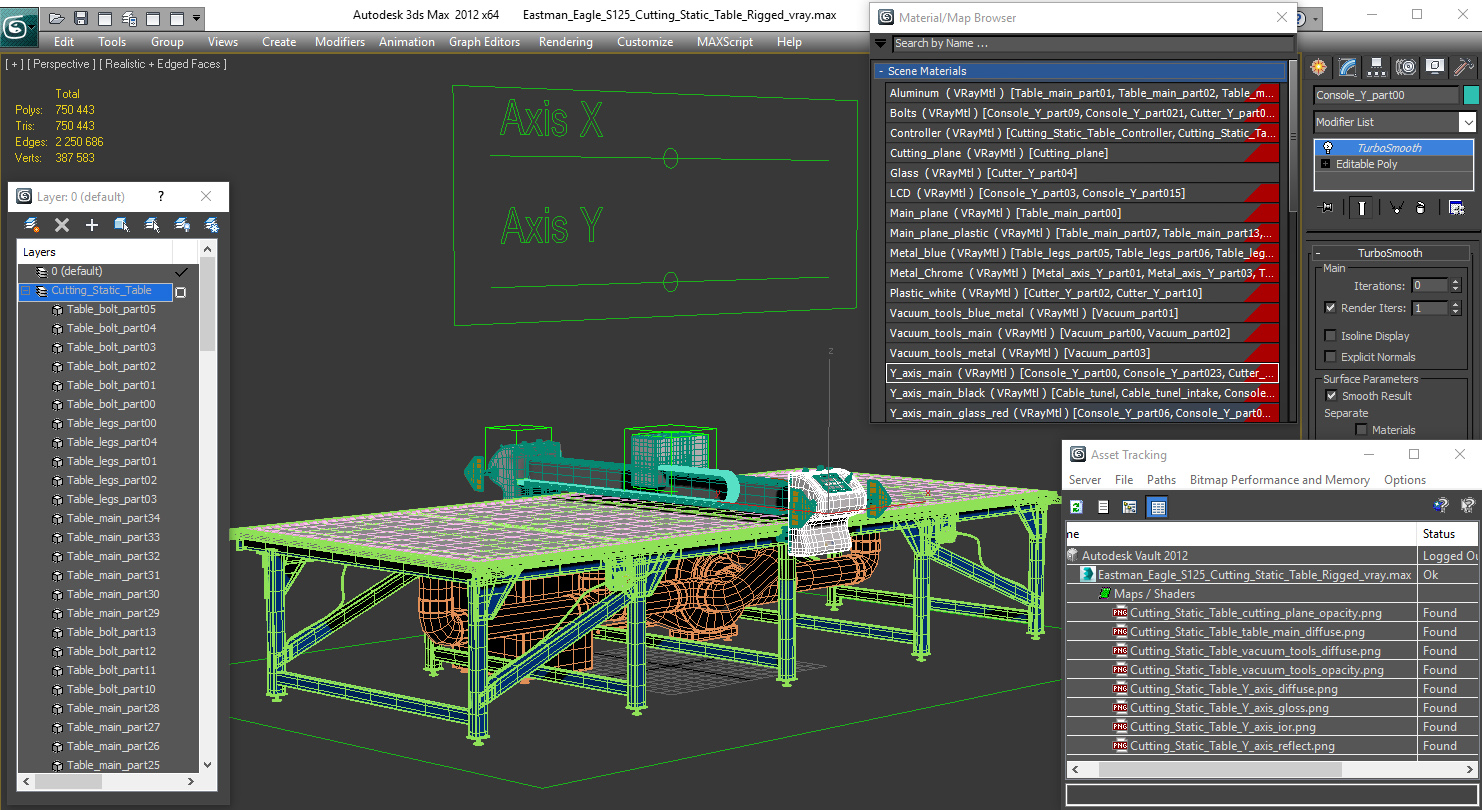Open the Edit menu
The image size is (1482, 810).
(x=64, y=42)
